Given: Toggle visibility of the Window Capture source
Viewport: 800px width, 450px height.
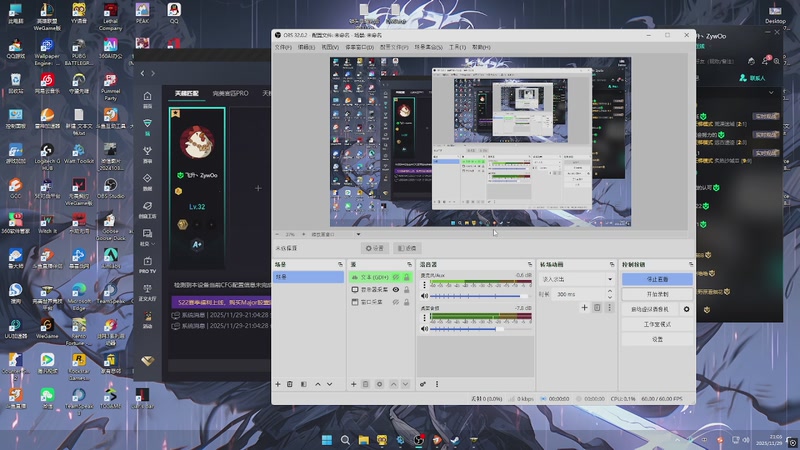Looking at the screenshot, I should [x=395, y=302].
